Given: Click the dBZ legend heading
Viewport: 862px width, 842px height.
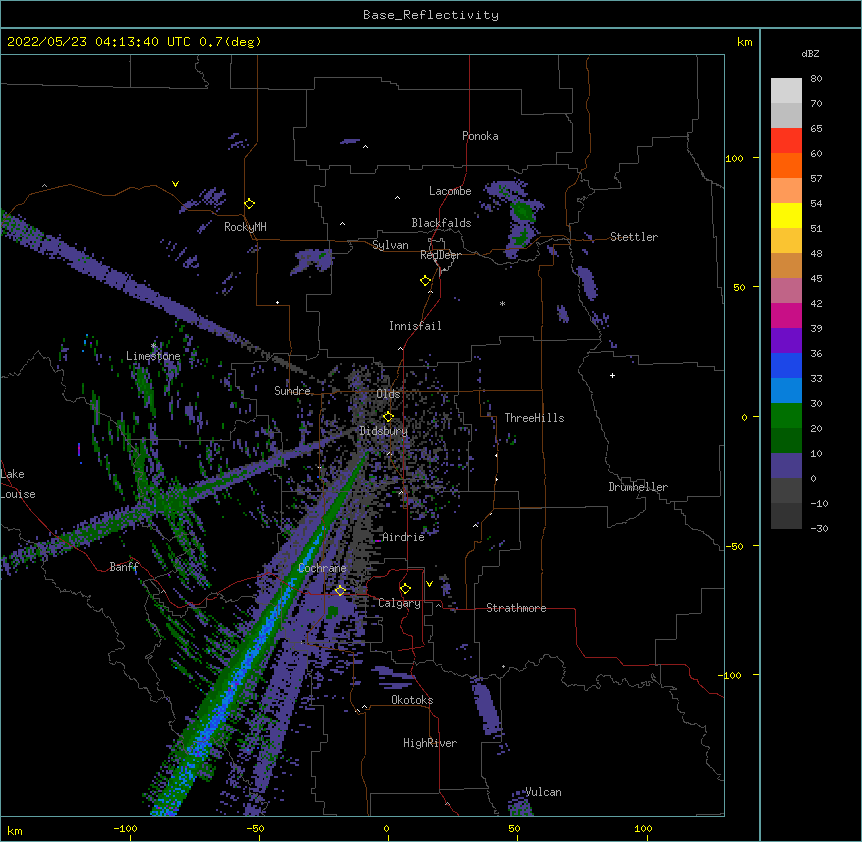Looking at the screenshot, I should (810, 54).
